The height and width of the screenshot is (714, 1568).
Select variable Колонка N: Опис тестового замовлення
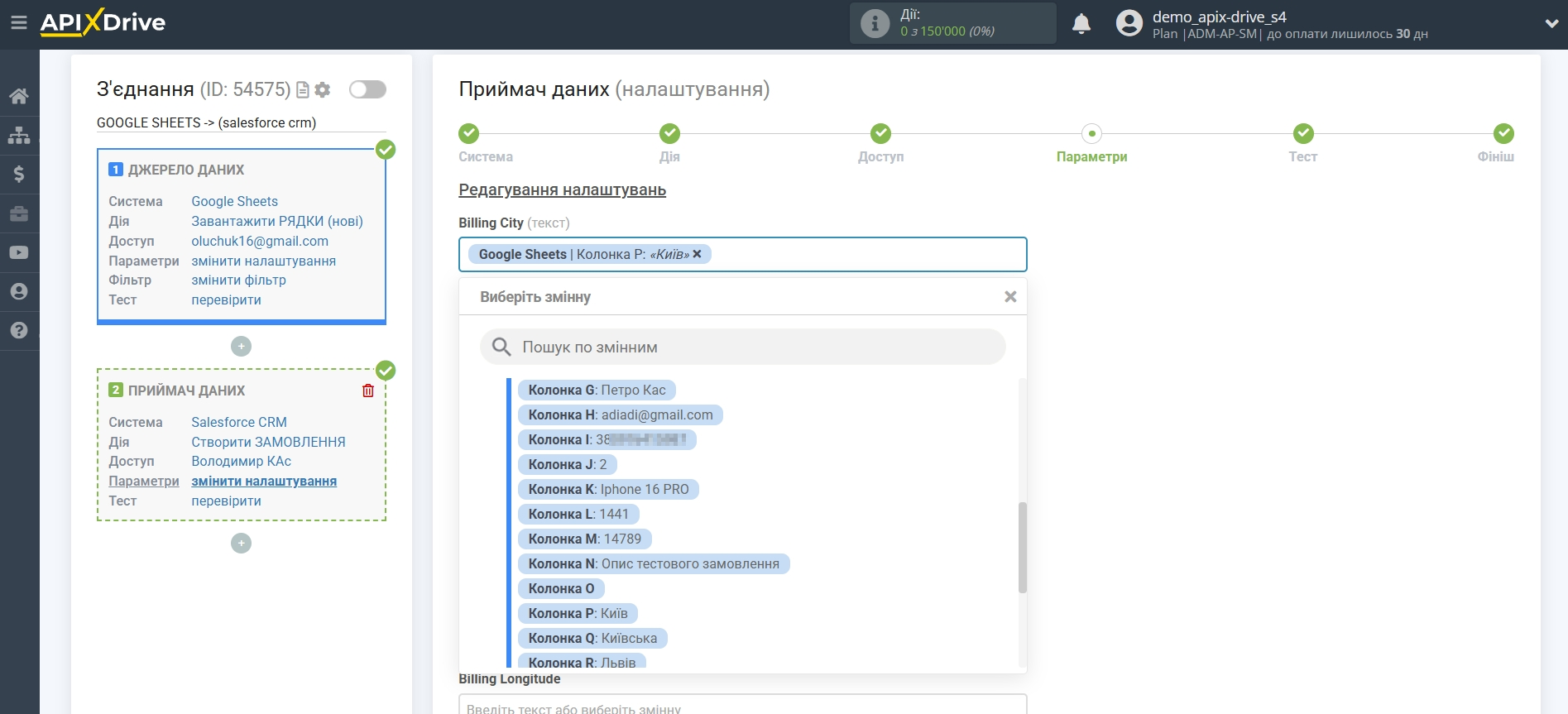654,563
